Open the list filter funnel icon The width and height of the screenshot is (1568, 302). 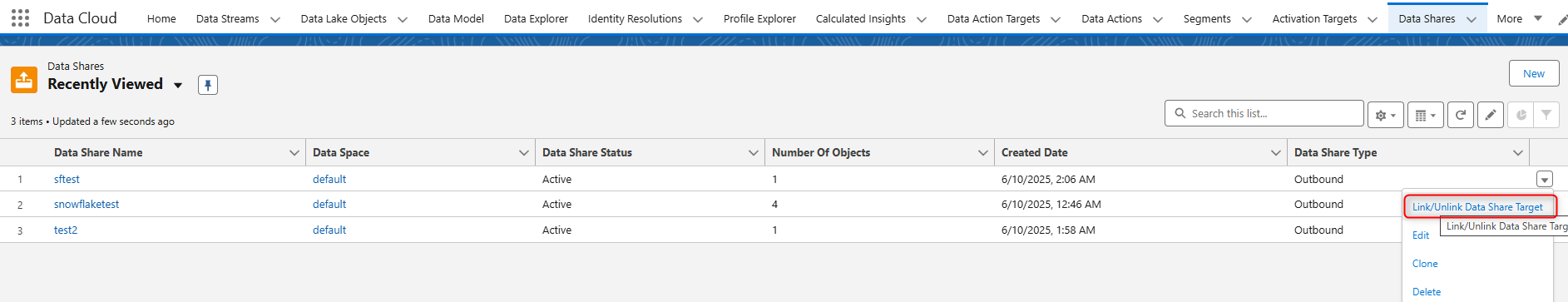(x=1546, y=115)
